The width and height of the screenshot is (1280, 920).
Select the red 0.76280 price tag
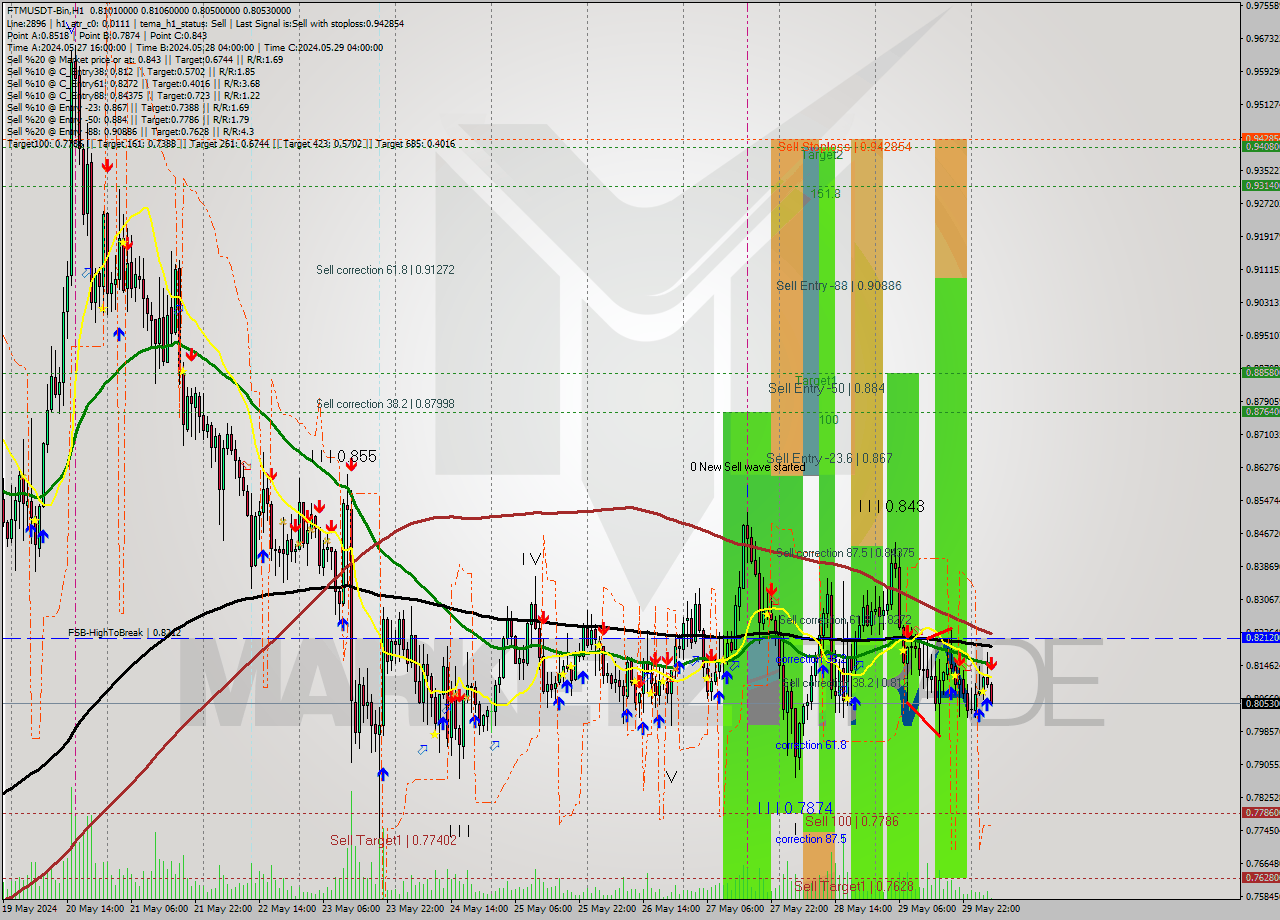pyautogui.click(x=1260, y=877)
